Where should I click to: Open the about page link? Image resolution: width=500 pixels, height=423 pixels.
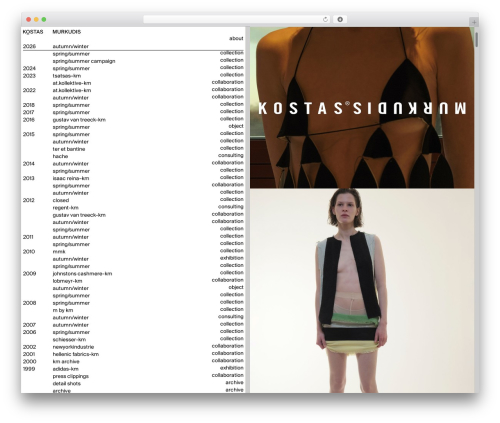pos(236,39)
